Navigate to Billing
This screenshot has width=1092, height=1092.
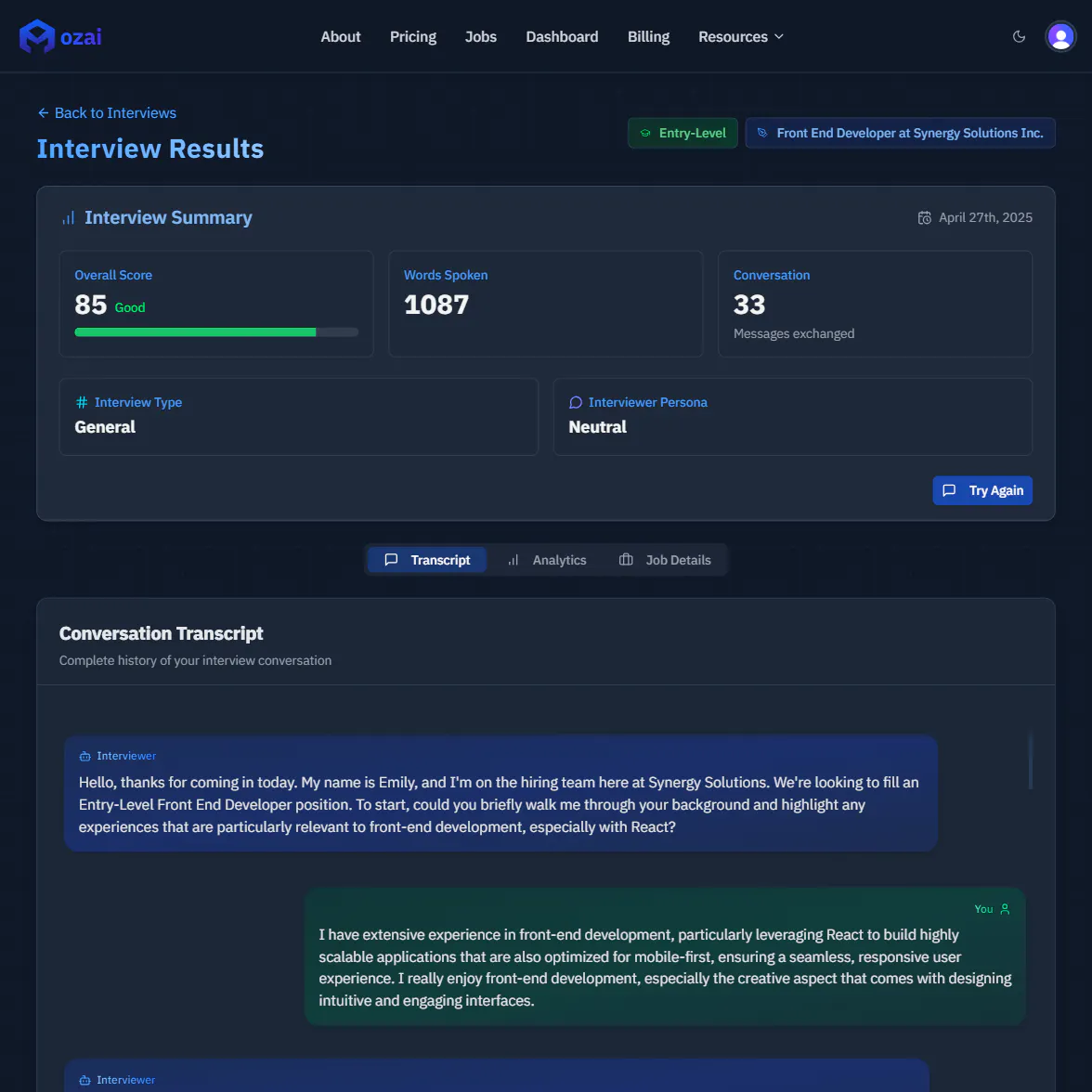(x=648, y=37)
